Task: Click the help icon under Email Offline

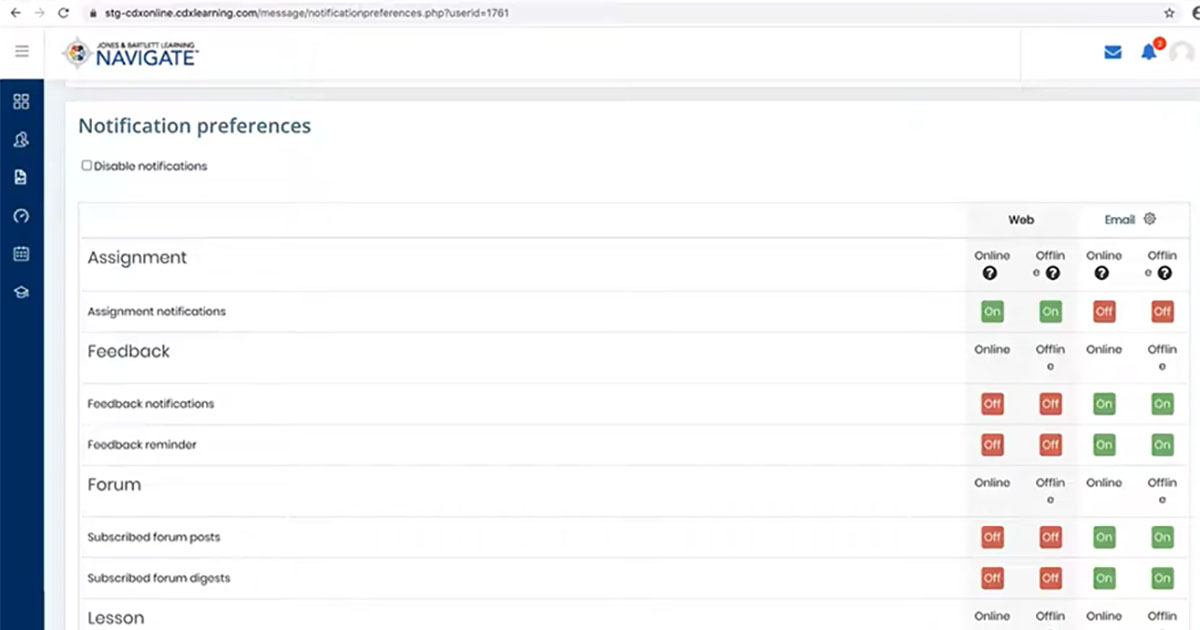Action: click(1164, 273)
